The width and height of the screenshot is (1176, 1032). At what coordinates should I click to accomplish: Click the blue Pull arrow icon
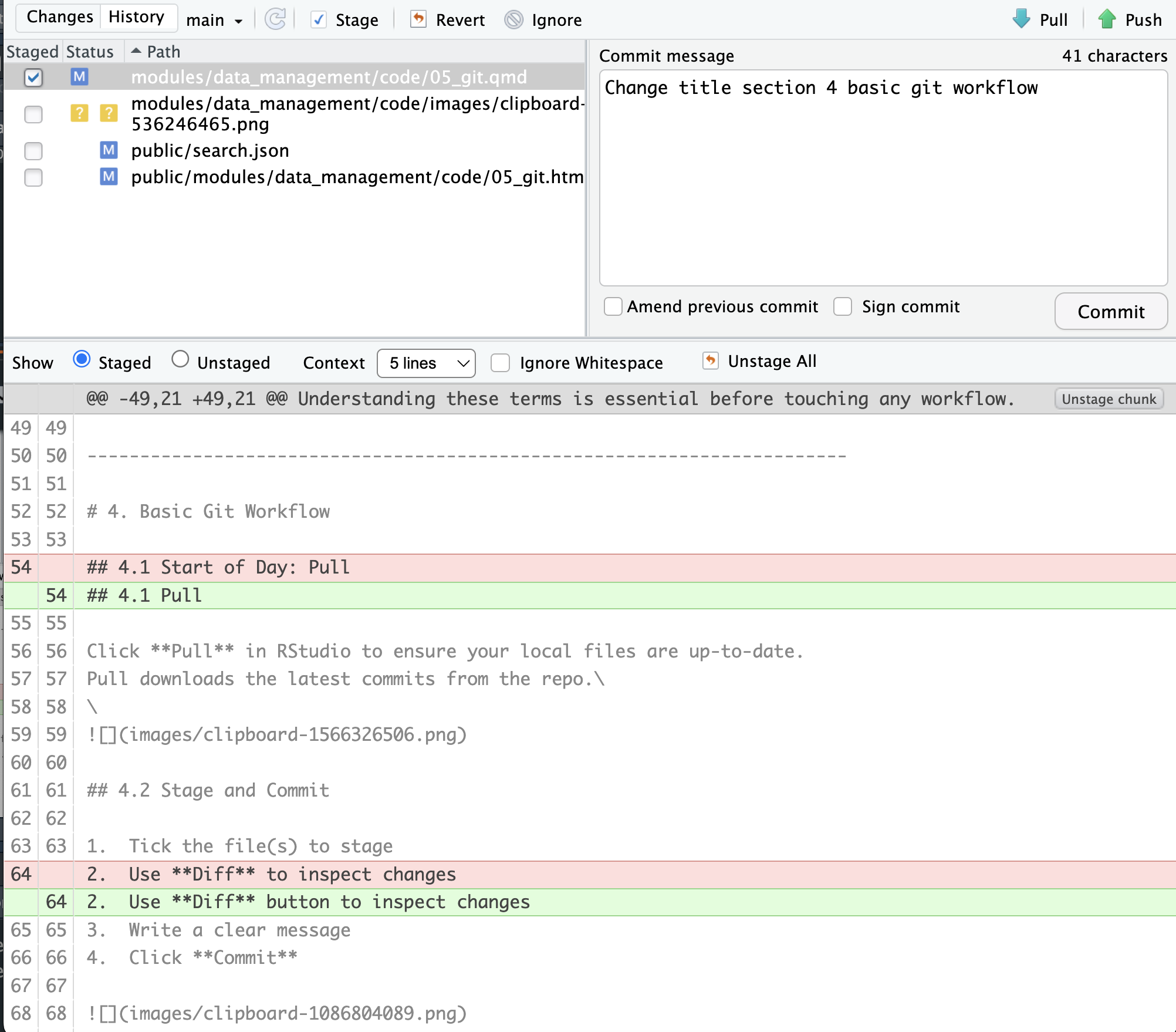(1022, 19)
